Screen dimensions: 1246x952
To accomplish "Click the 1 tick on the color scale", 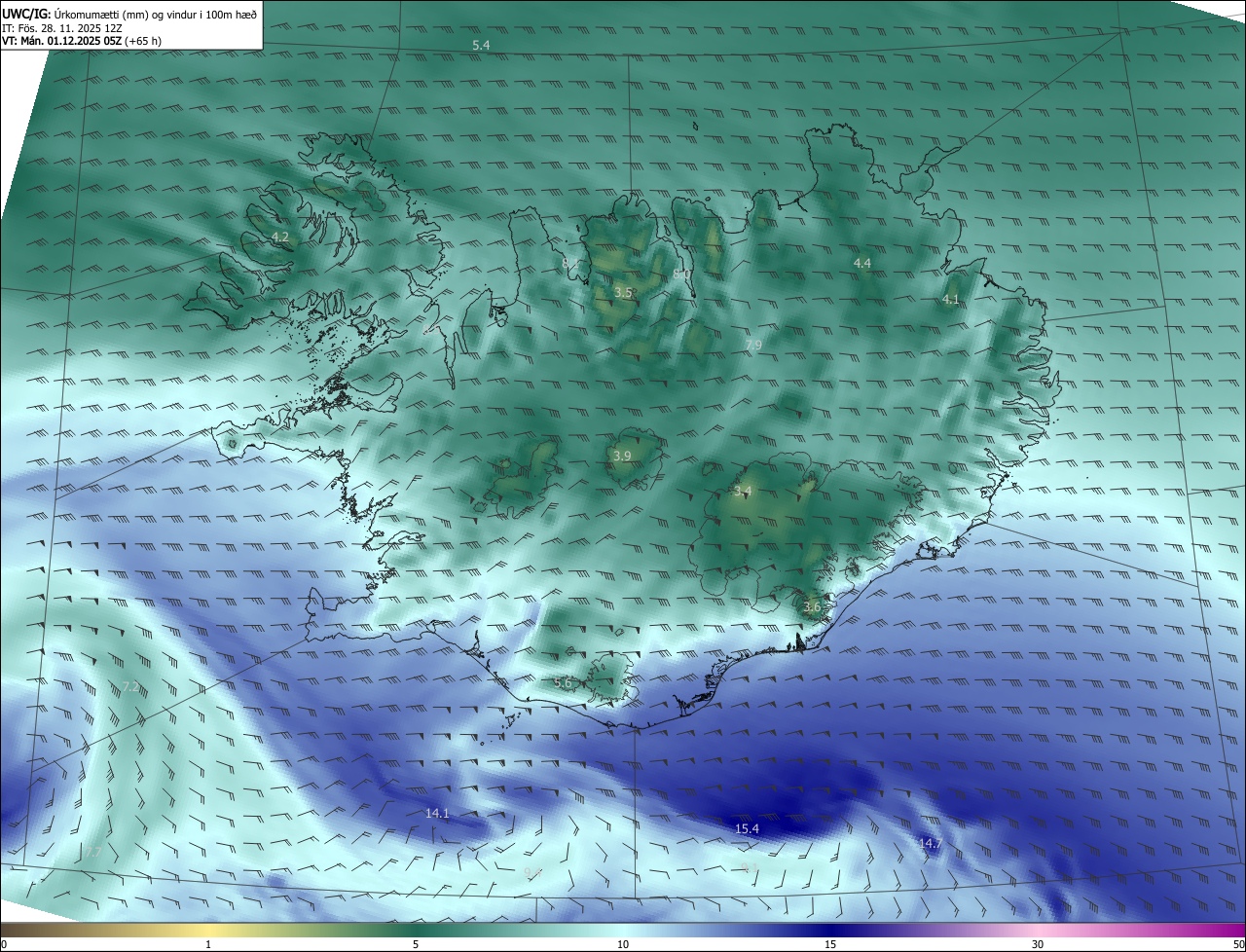I will pos(208,945).
